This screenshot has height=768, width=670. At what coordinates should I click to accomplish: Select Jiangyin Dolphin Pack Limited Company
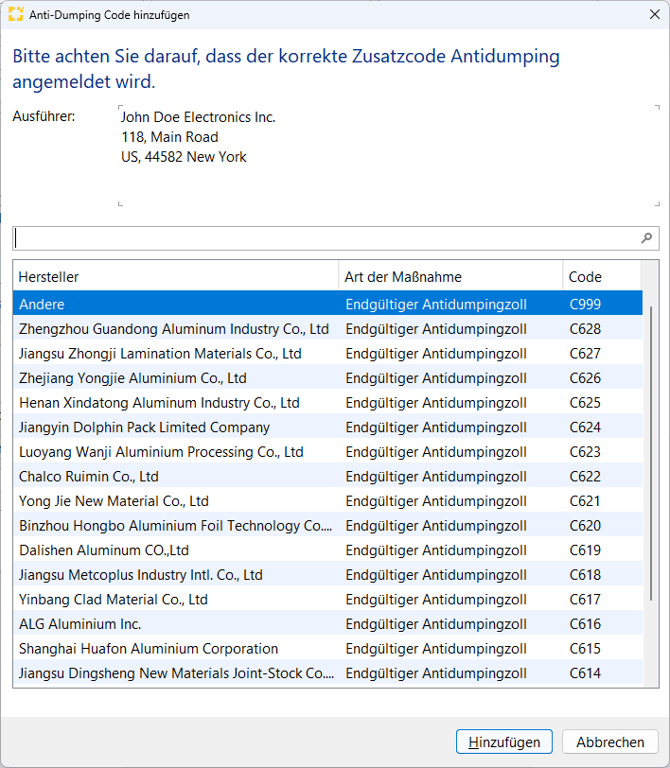click(328, 427)
